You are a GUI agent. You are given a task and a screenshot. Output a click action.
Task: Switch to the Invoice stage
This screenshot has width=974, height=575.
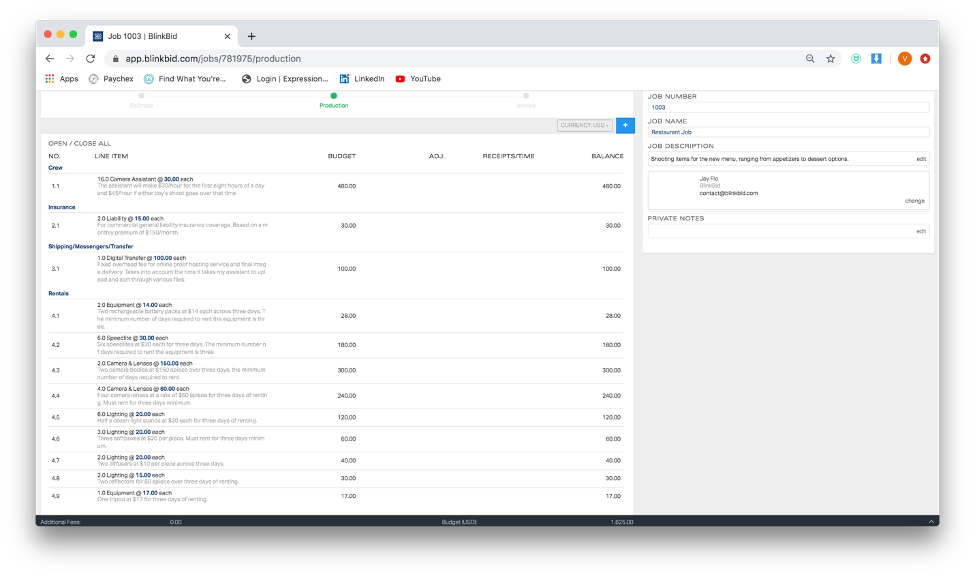coord(526,101)
